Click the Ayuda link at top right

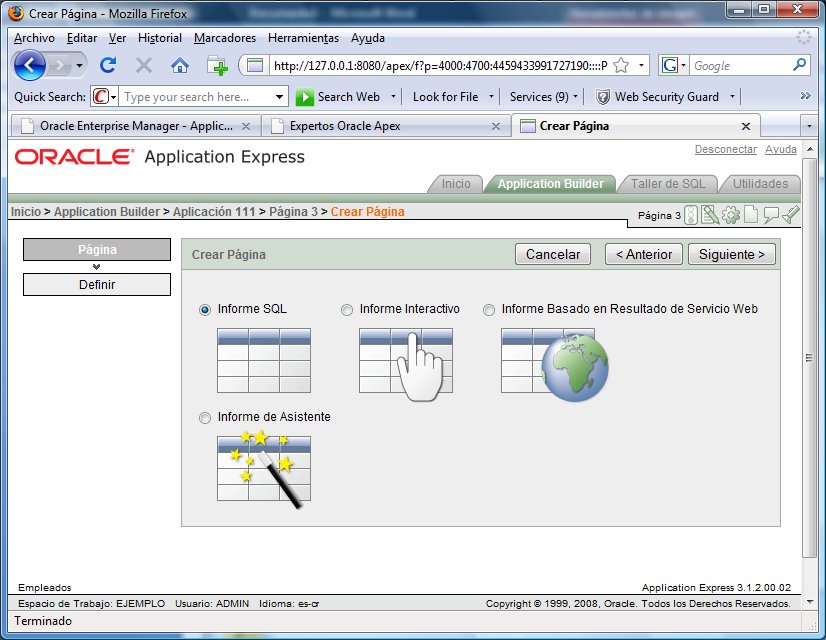tap(781, 149)
